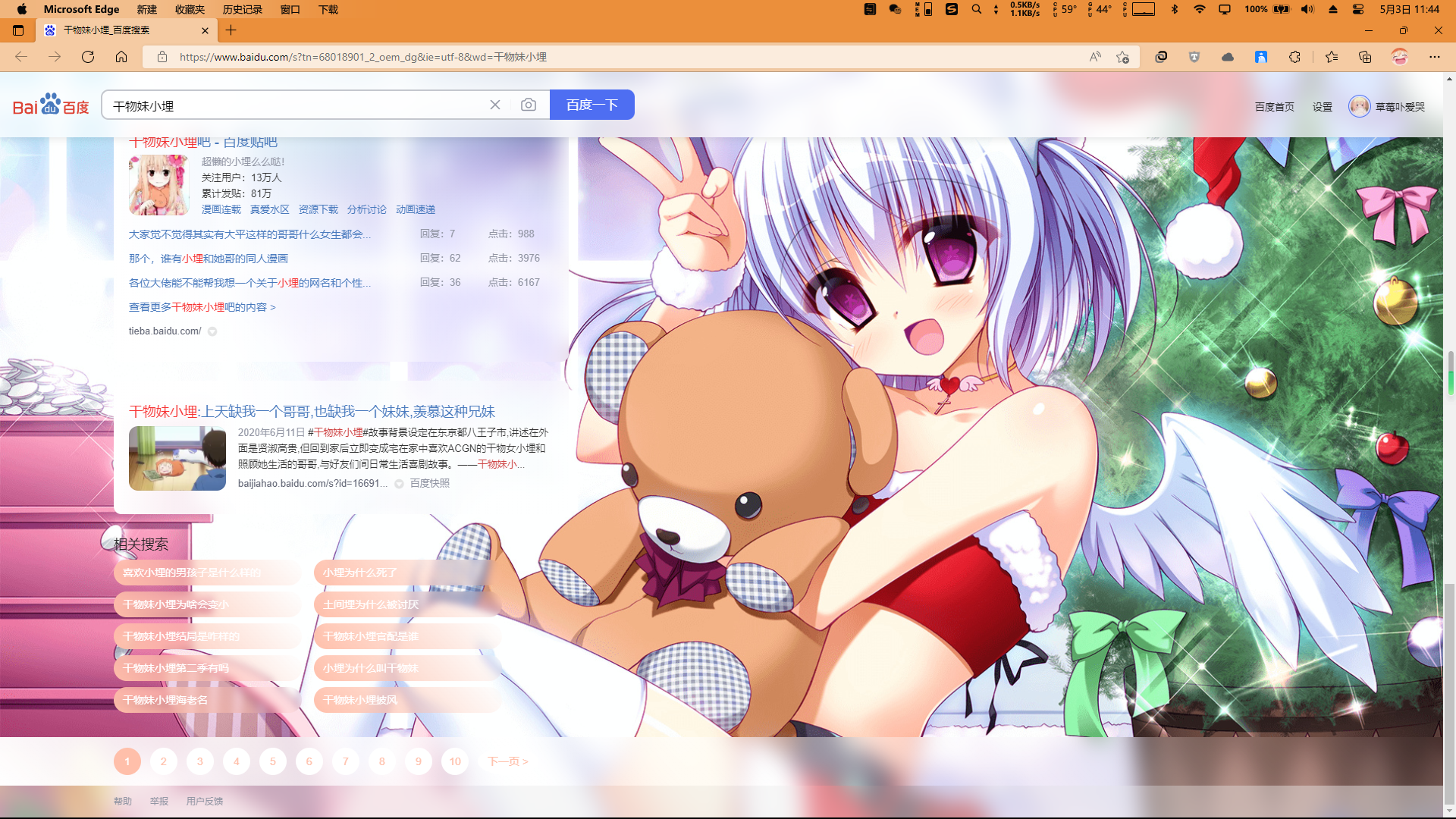Image resolution: width=1456 pixels, height=819 pixels.
Task: Open the cloud extension icon
Action: [x=1228, y=57]
